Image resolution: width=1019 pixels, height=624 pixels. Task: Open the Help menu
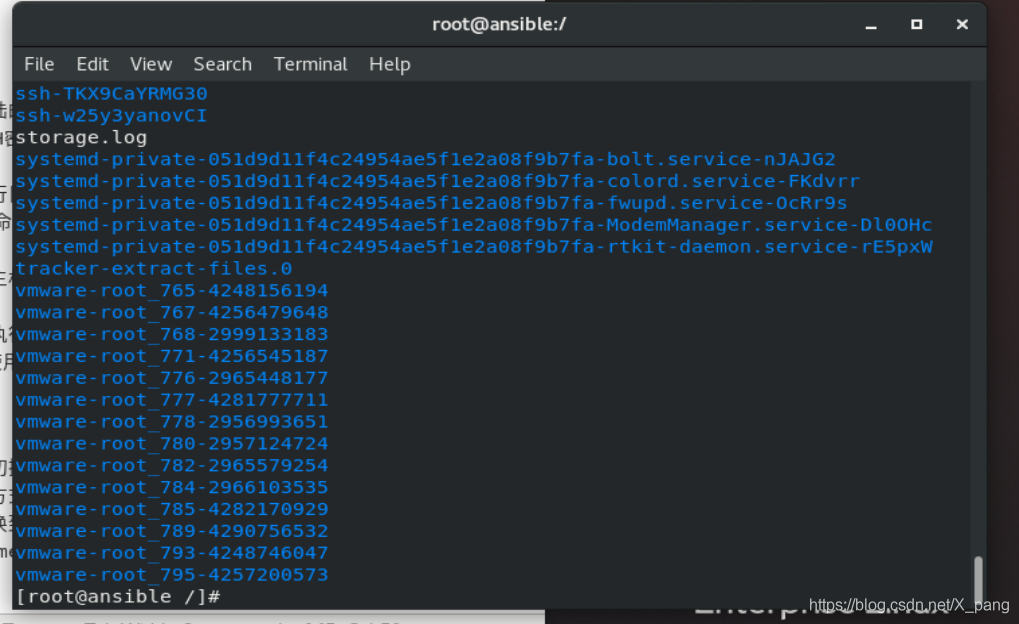pyautogui.click(x=389, y=64)
